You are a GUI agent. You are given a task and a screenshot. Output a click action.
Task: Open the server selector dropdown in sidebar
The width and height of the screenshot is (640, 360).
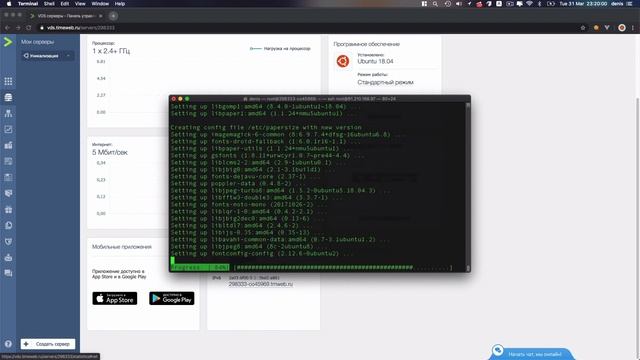tap(48, 56)
